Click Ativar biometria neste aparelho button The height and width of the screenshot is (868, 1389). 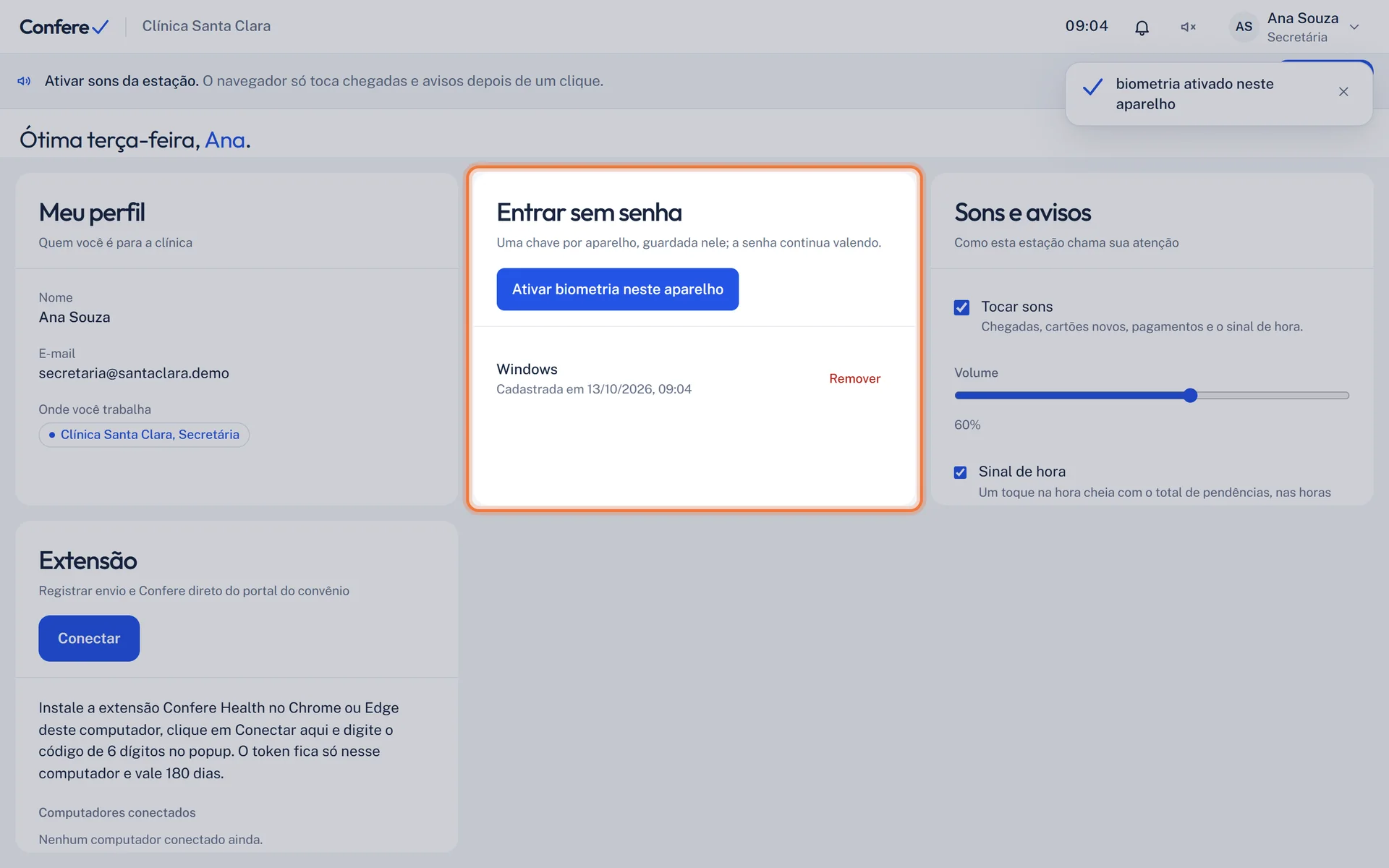tap(617, 289)
